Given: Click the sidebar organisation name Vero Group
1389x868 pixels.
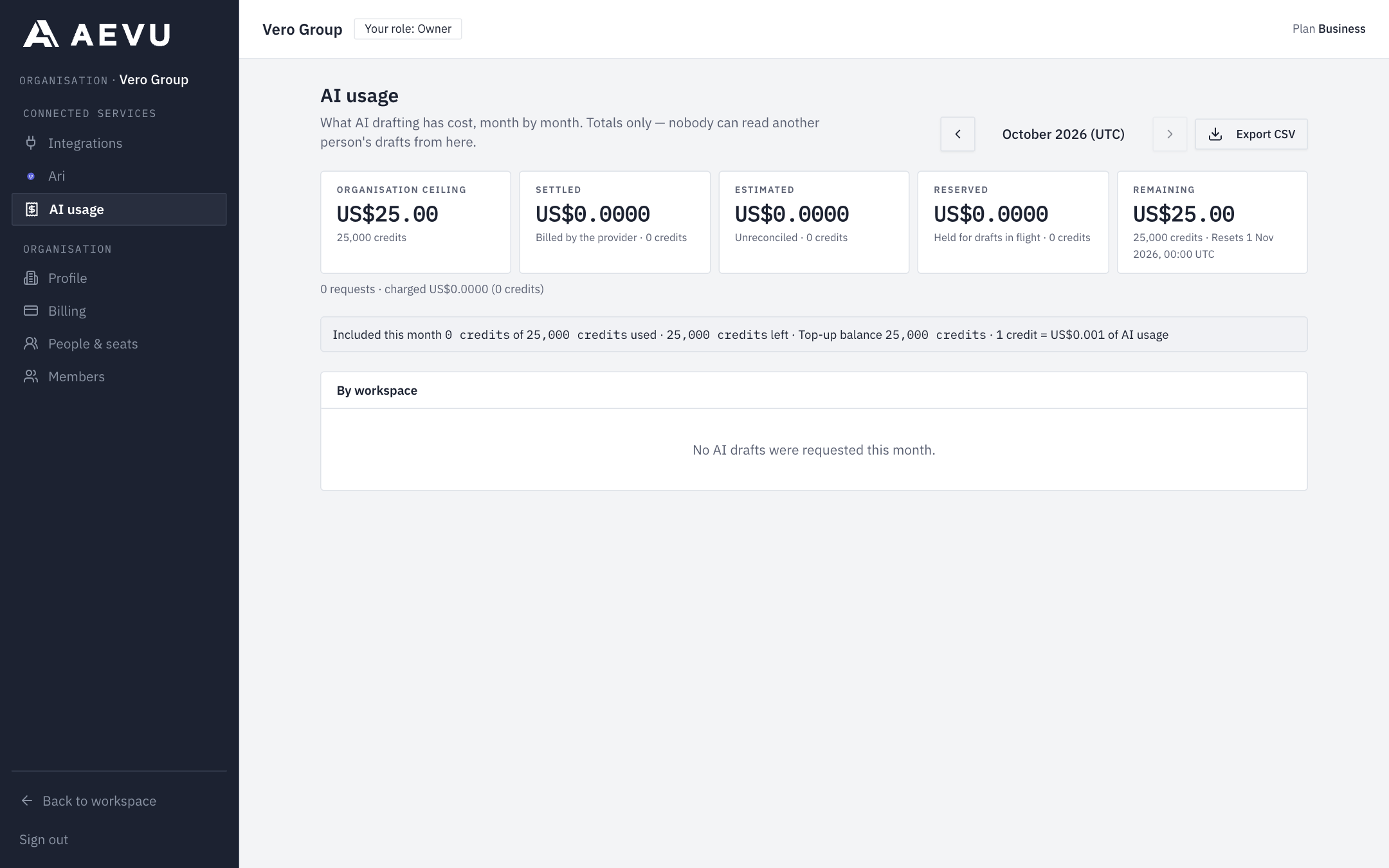Looking at the screenshot, I should point(154,80).
